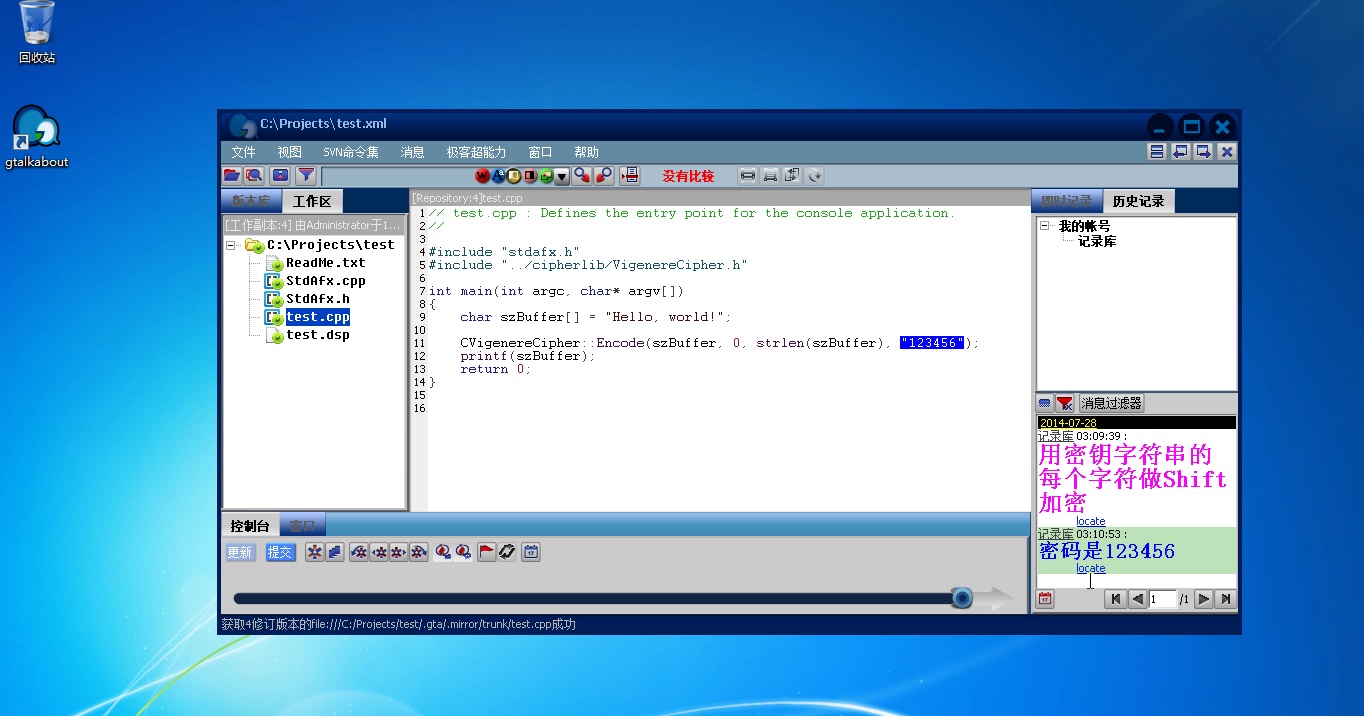
Task: Open folder icon in main toolbar
Action: click(232, 176)
